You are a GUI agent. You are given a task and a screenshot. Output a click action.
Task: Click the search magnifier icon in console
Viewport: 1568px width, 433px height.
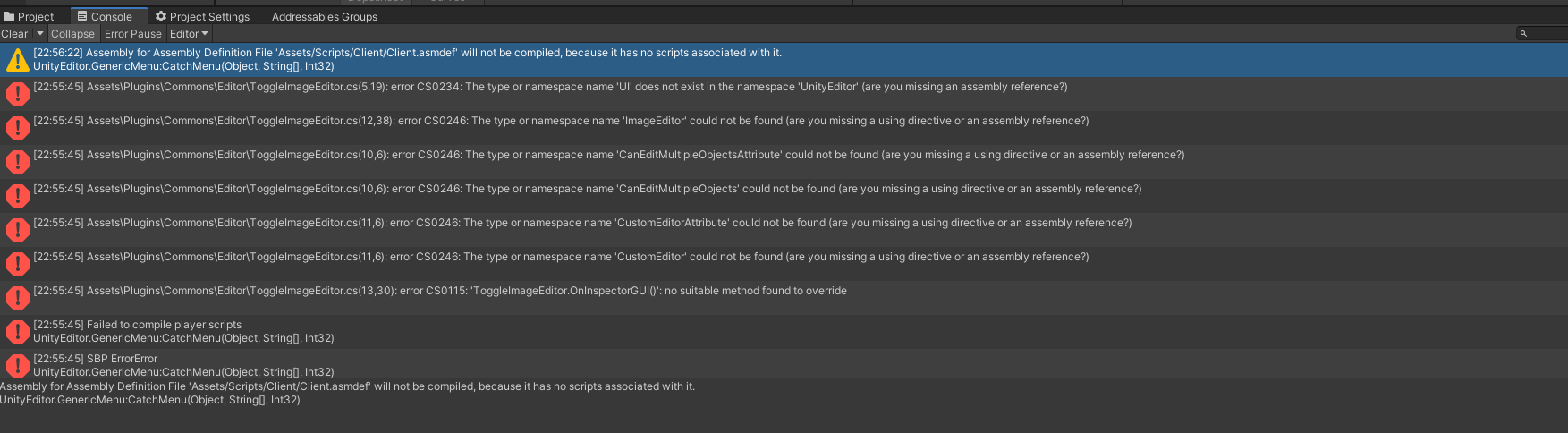1523,34
